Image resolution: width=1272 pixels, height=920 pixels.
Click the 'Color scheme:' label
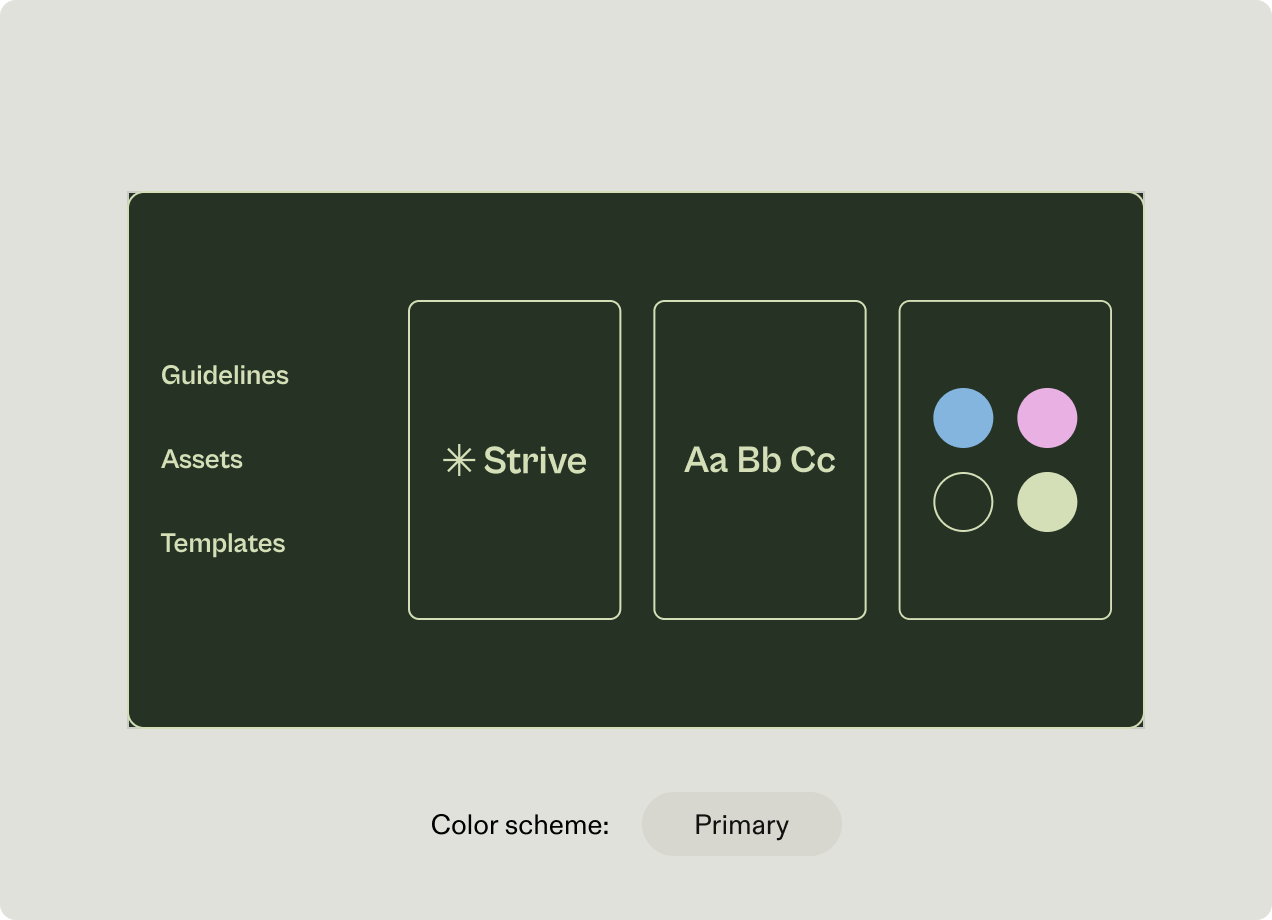520,825
